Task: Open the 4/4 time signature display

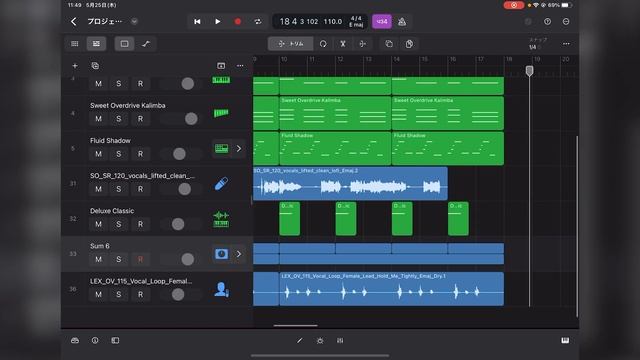Action: [x=356, y=18]
